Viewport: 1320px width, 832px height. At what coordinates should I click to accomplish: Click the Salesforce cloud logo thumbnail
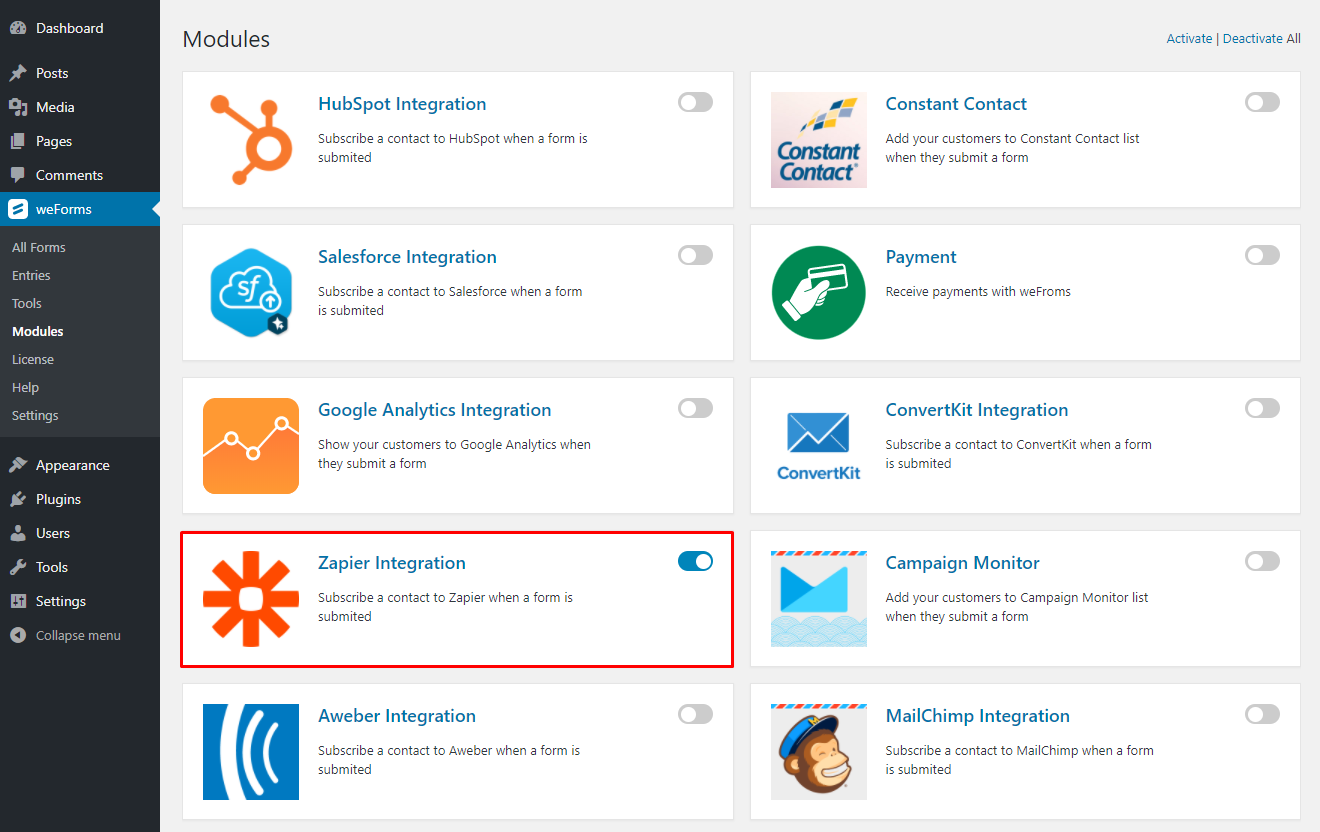[x=251, y=293]
